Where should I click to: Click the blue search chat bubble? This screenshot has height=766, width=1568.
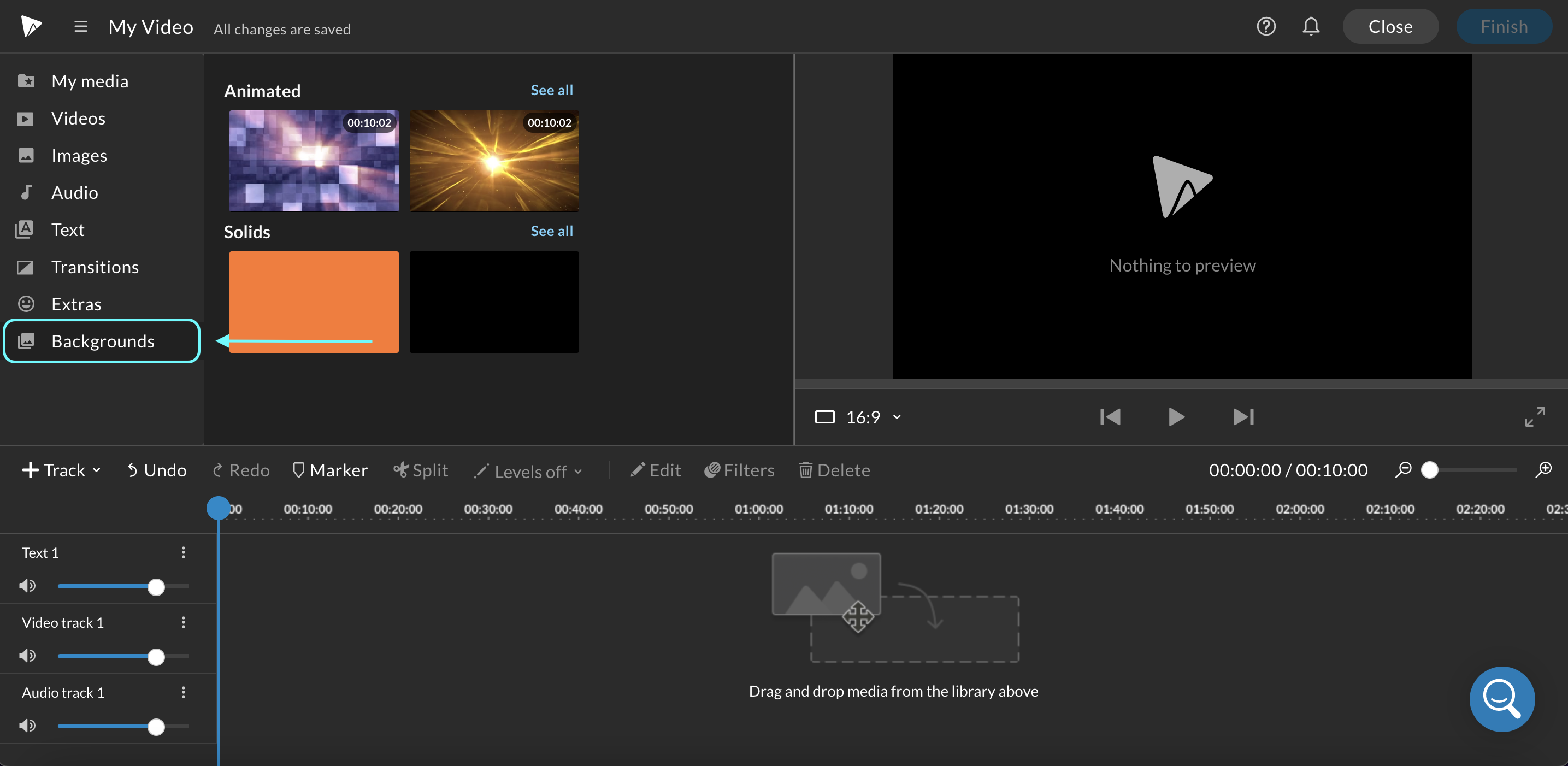point(1502,699)
